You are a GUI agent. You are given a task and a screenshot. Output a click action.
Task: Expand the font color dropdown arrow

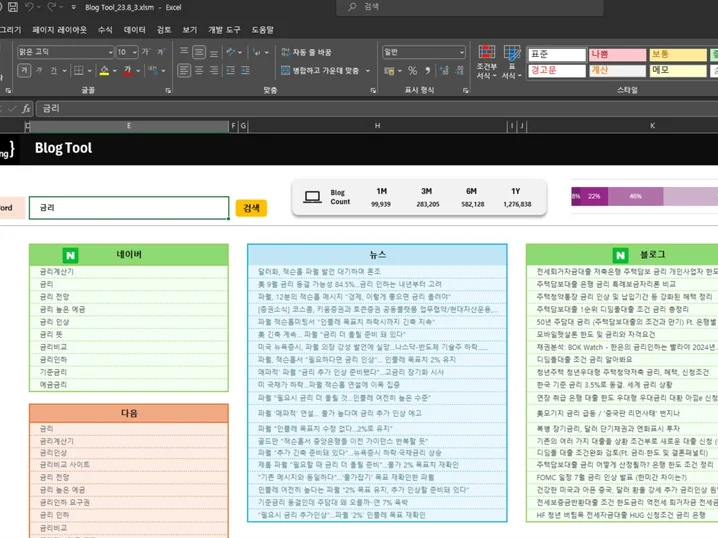tap(138, 71)
